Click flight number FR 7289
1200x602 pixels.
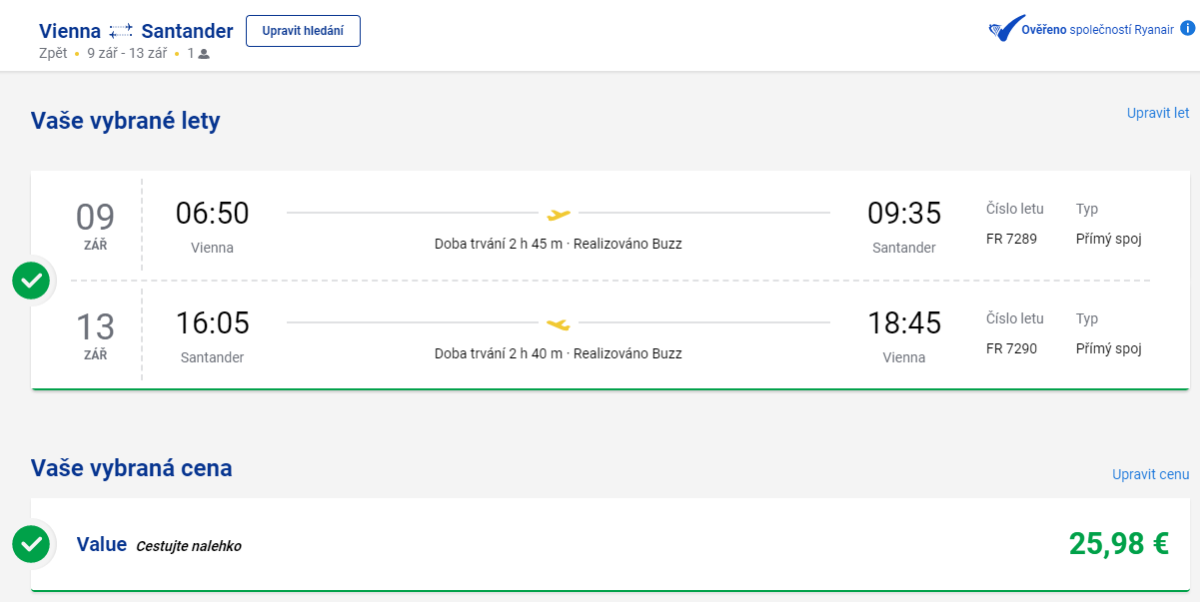(x=1012, y=239)
